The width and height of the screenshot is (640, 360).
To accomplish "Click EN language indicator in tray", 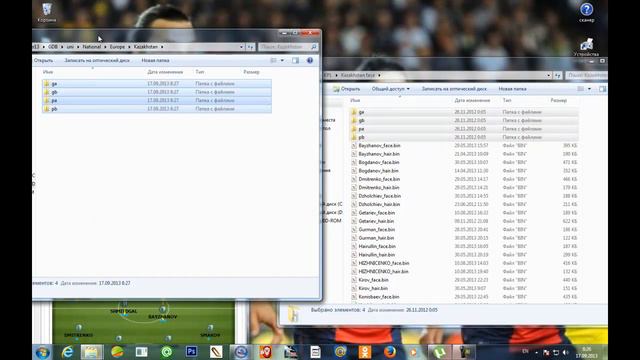I will point(525,351).
